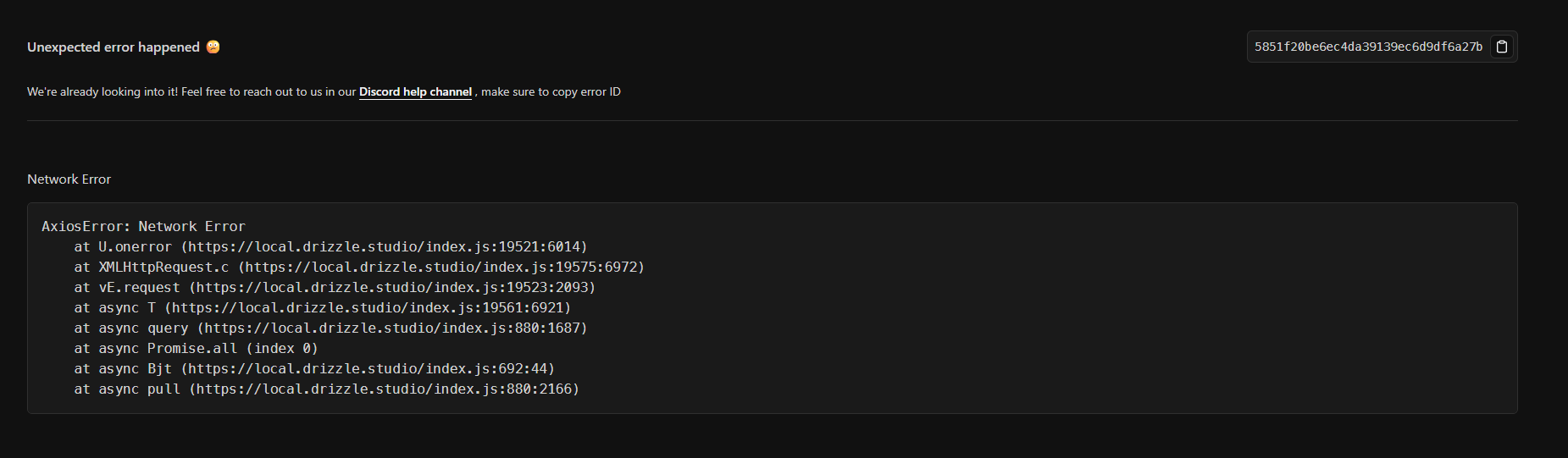Click the XMLHttpRequest.c stack trace line
1568x458 pixels.
359,268
